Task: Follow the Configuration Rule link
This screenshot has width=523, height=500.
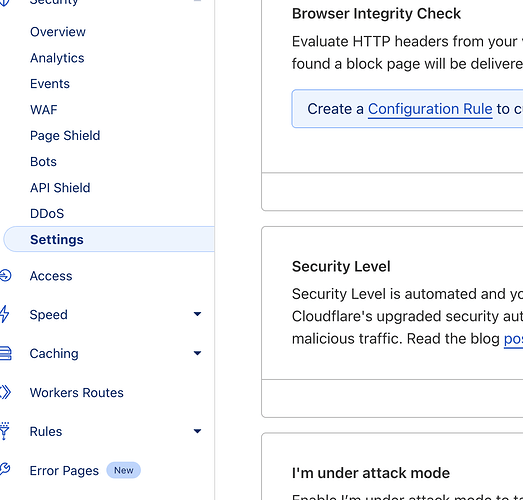Action: click(430, 109)
